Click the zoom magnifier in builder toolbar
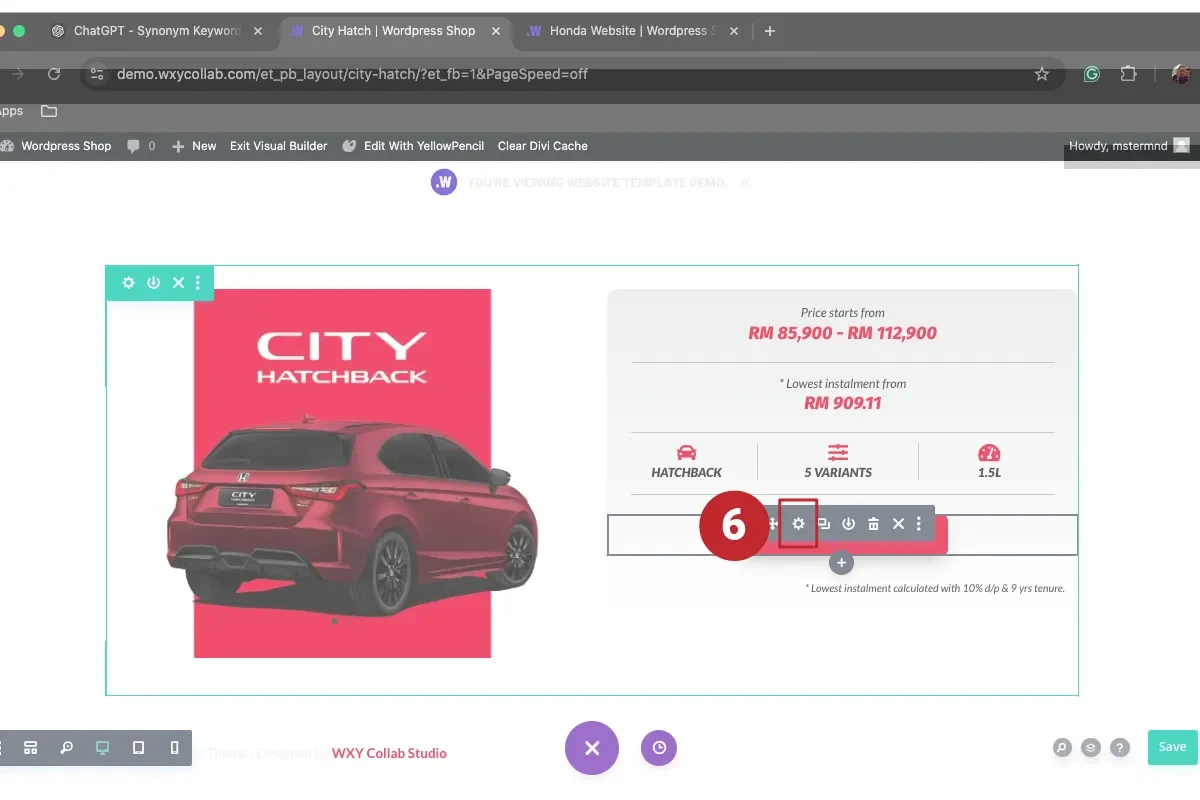The width and height of the screenshot is (1200, 800). coord(66,747)
